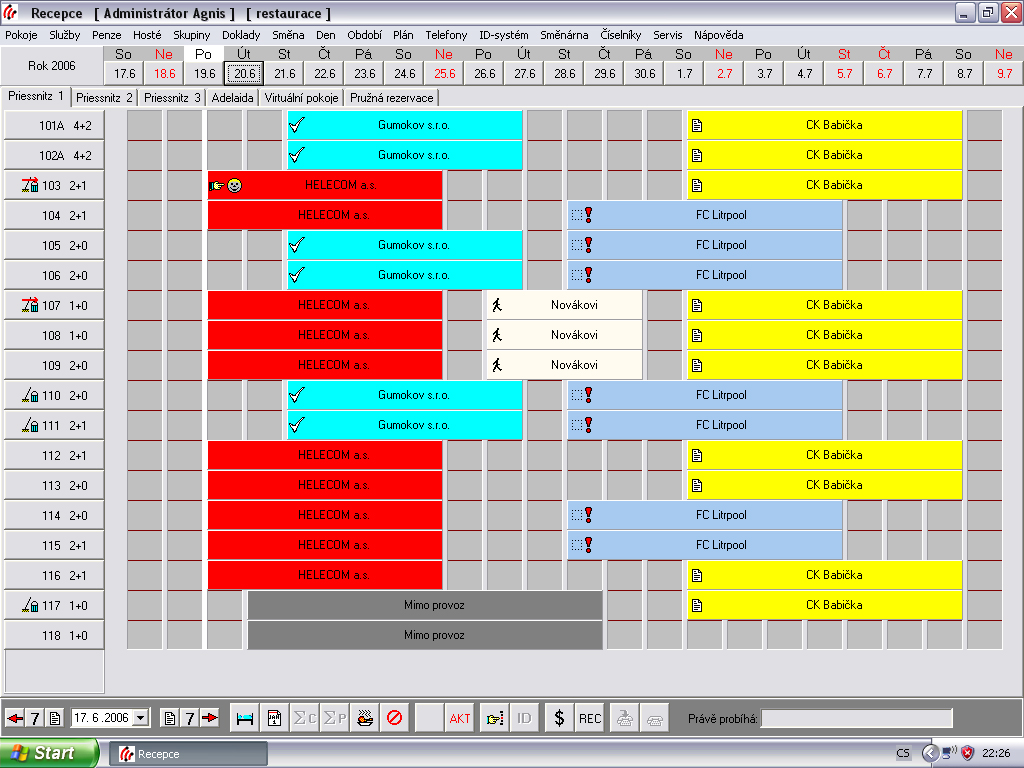Click the dollar sign toolbar button
1024x768 pixels.
coord(559,718)
